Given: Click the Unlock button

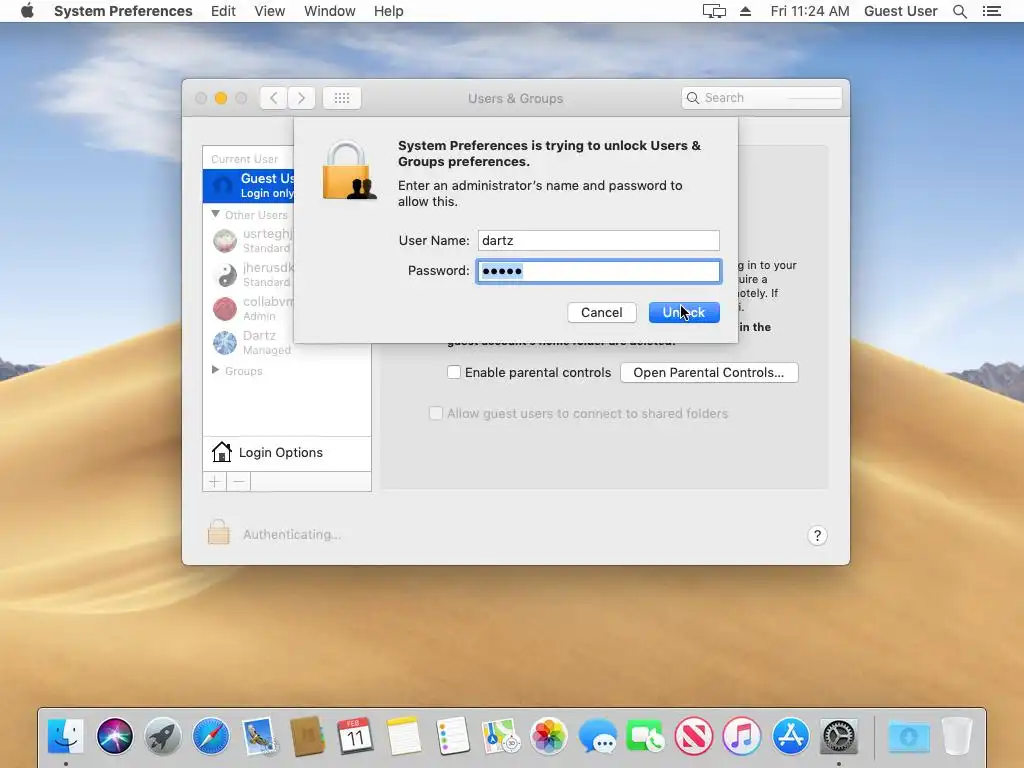Looking at the screenshot, I should pyautogui.click(x=684, y=312).
